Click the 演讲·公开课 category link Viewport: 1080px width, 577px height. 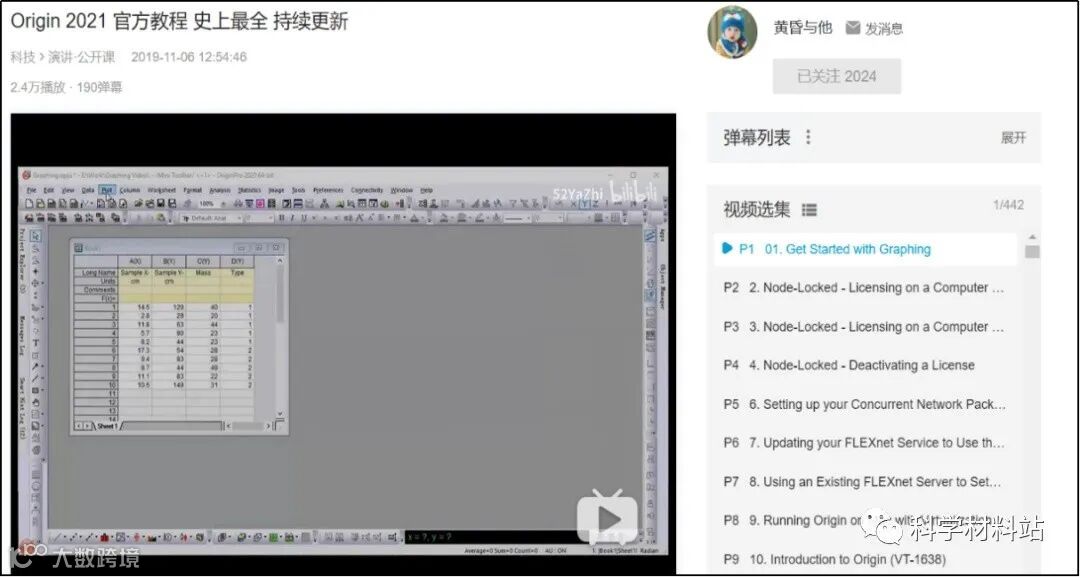pyautogui.click(x=82, y=57)
